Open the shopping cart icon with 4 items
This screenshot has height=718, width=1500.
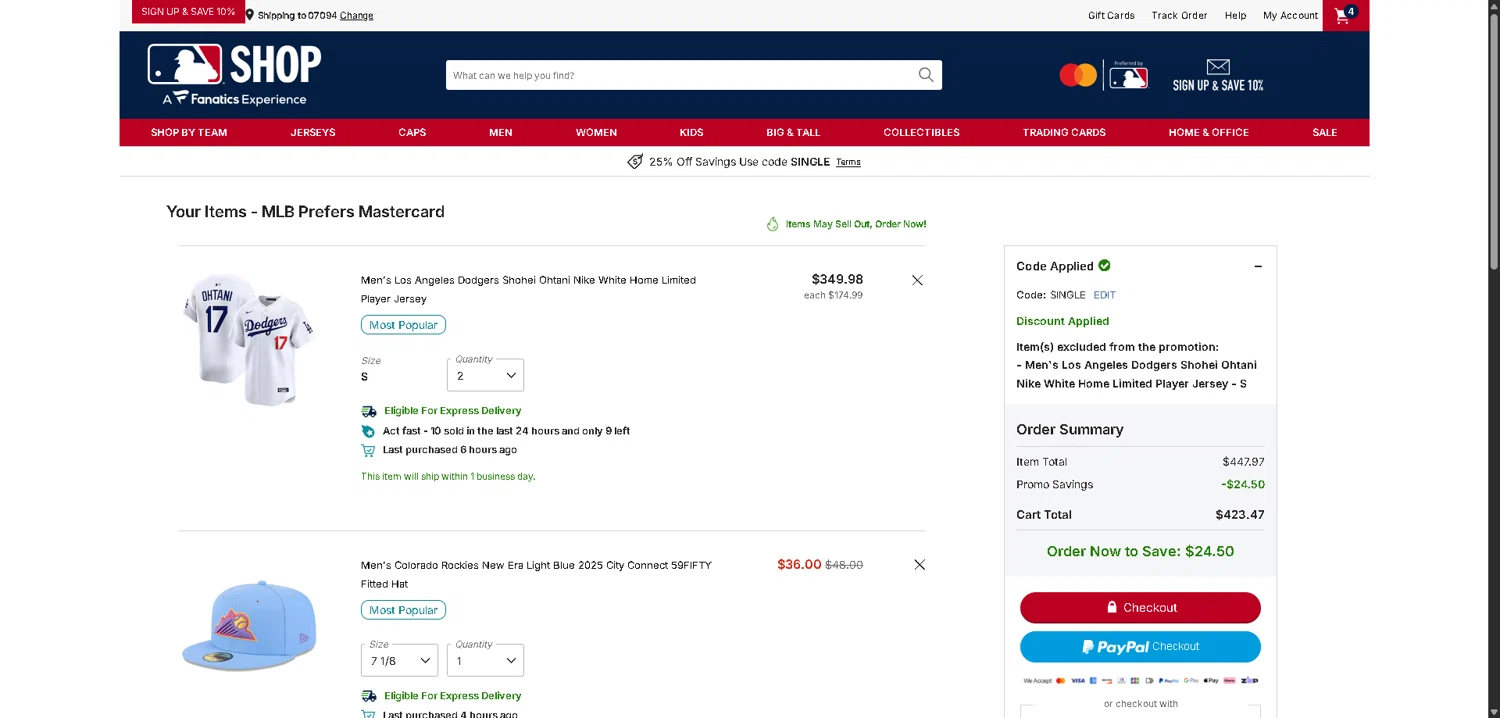(1345, 15)
